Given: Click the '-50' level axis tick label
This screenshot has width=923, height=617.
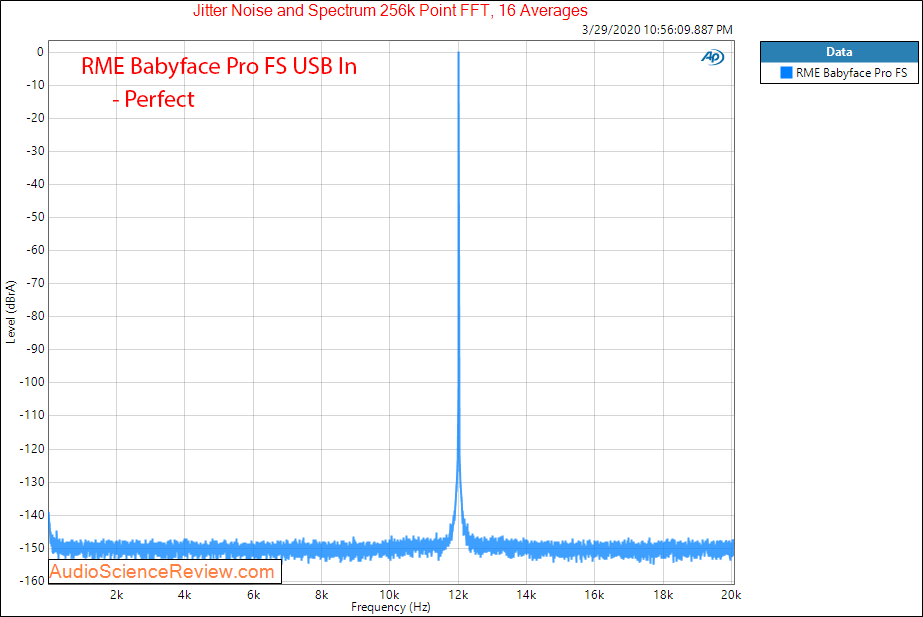Looking at the screenshot, I should click(x=35, y=217).
